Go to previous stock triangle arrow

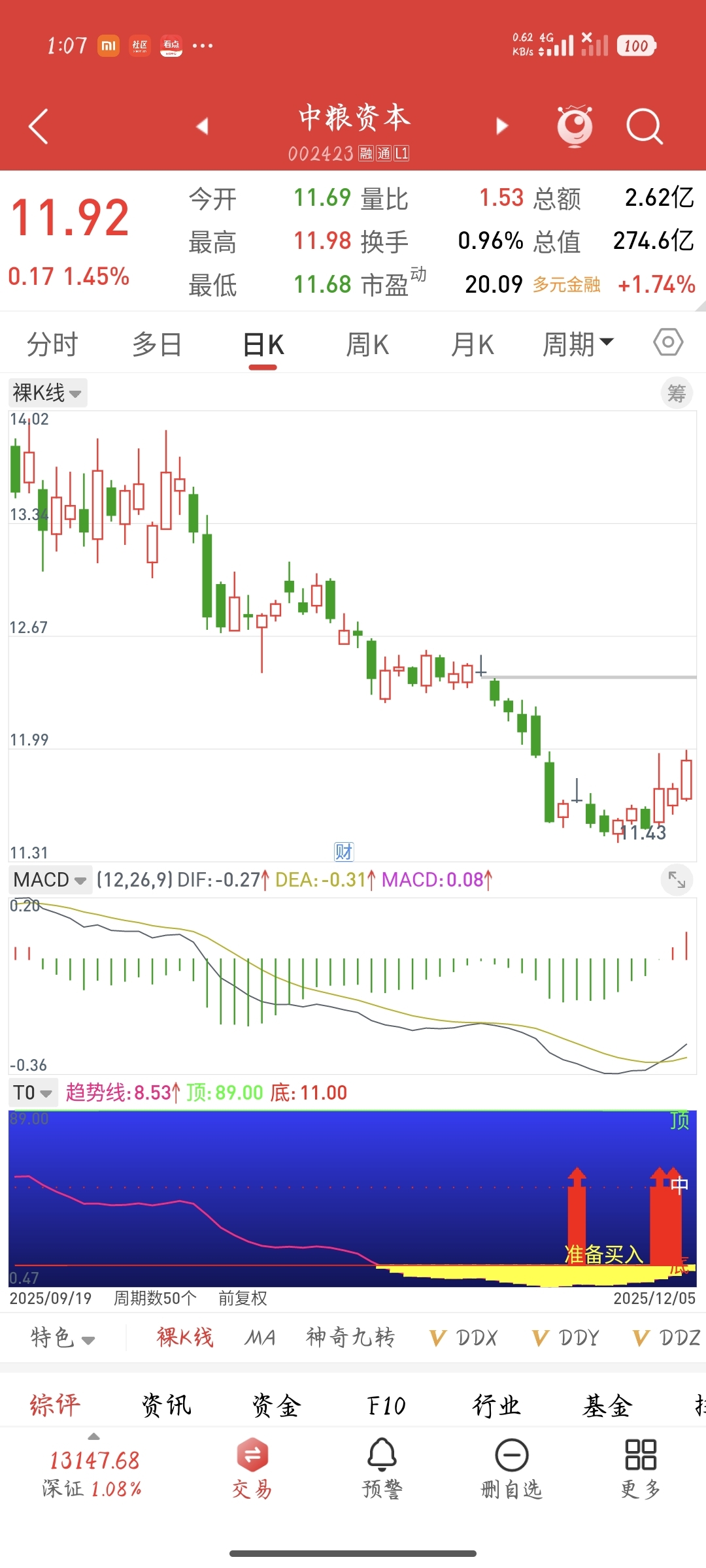(203, 126)
